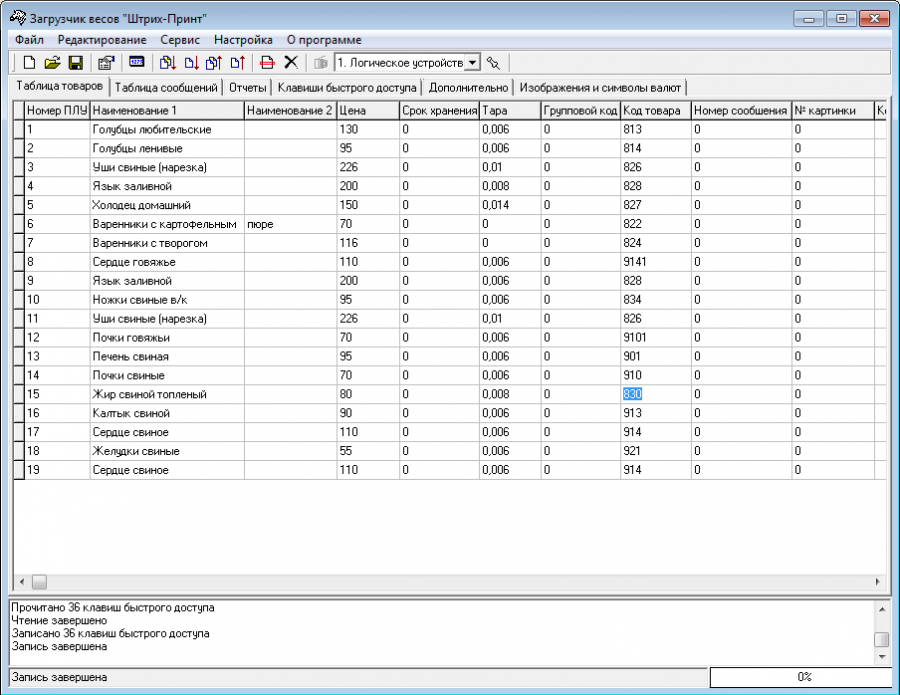This screenshot has width=900, height=695.
Task: Click the black X delete icon
Action: [291, 62]
